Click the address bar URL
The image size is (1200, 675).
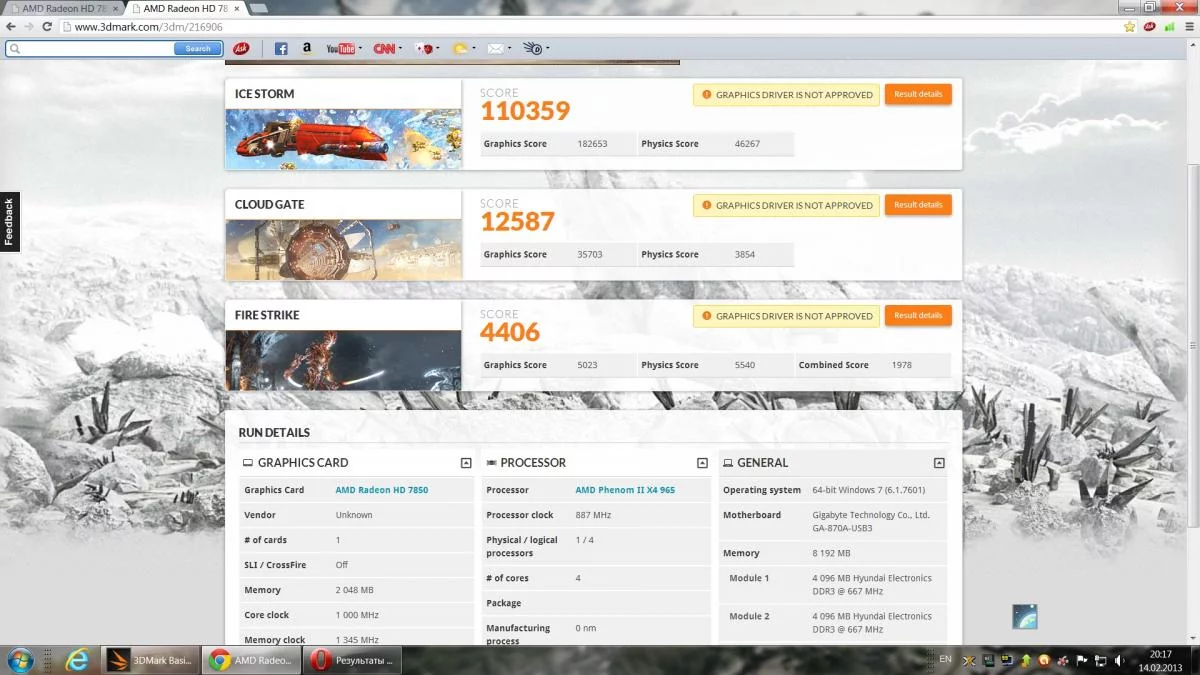tap(149, 27)
